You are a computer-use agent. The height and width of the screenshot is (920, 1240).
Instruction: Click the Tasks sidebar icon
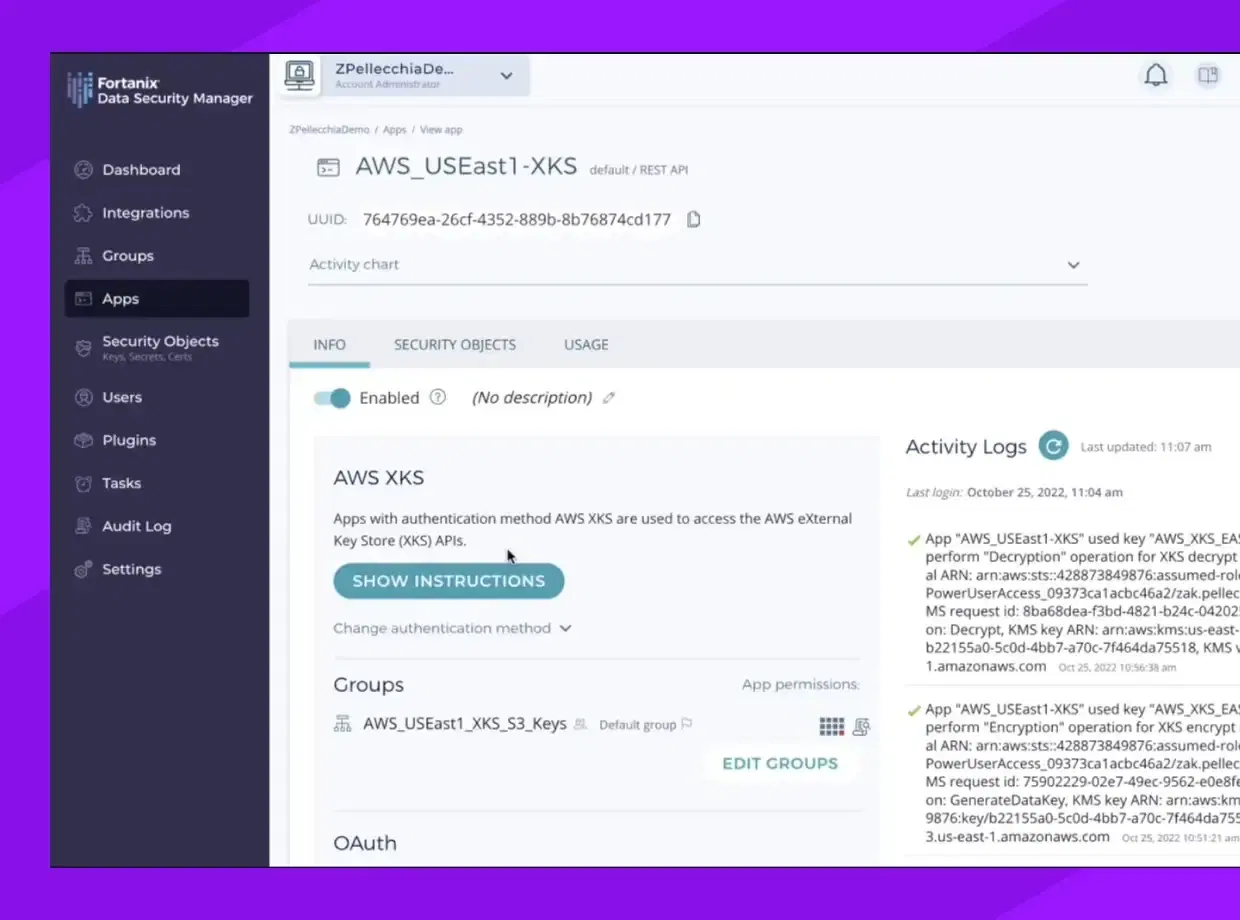point(84,483)
